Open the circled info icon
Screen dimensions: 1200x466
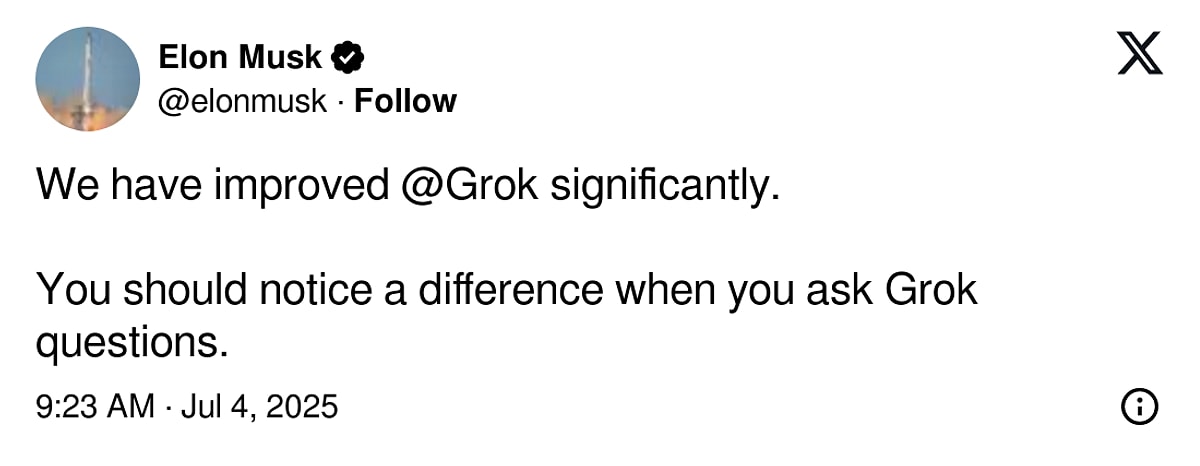coord(1140,406)
